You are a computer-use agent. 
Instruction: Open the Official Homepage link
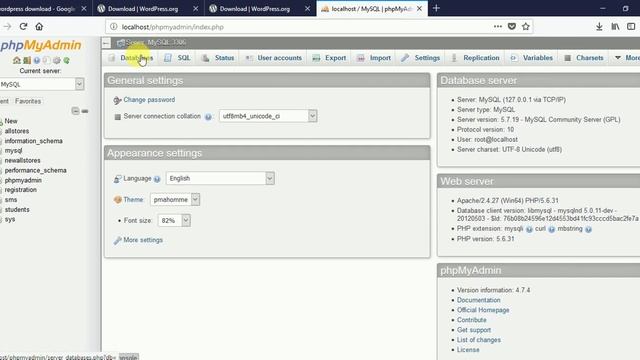[x=483, y=310]
